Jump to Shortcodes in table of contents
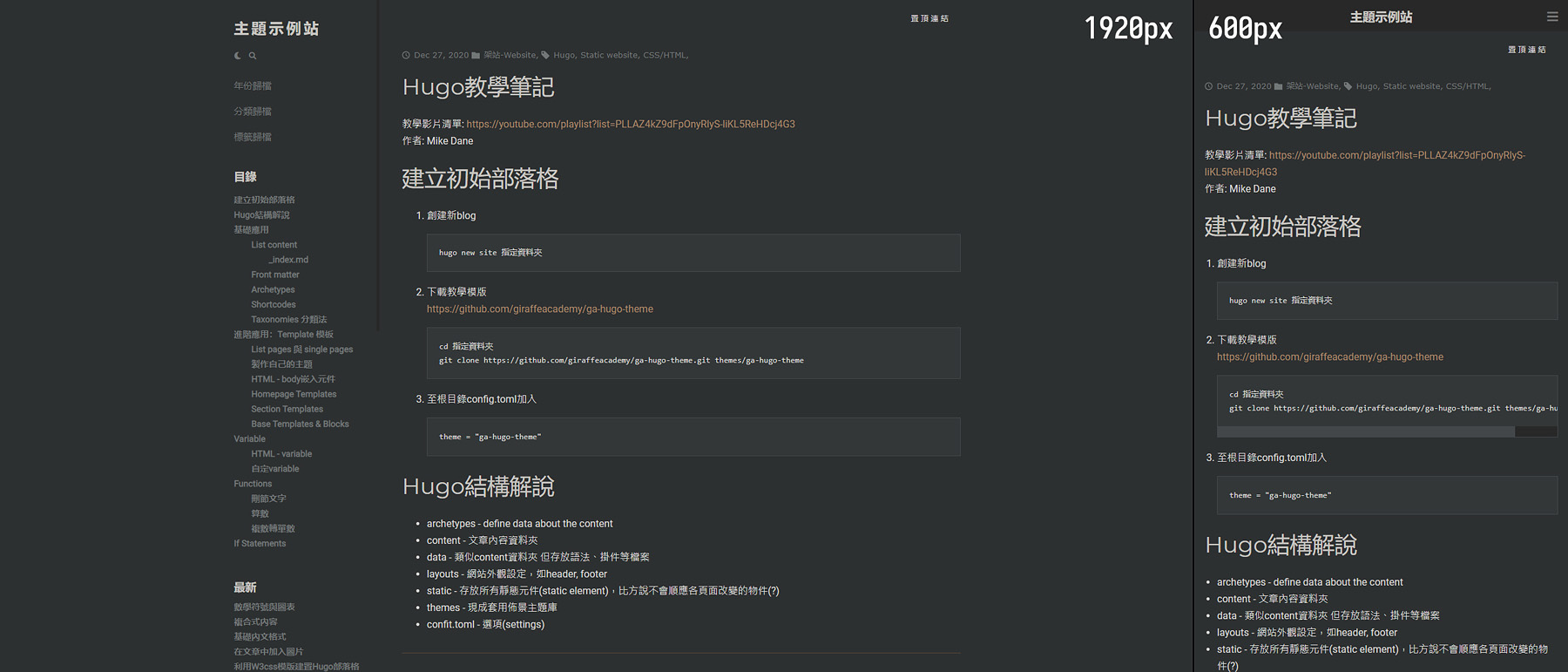 (x=274, y=304)
